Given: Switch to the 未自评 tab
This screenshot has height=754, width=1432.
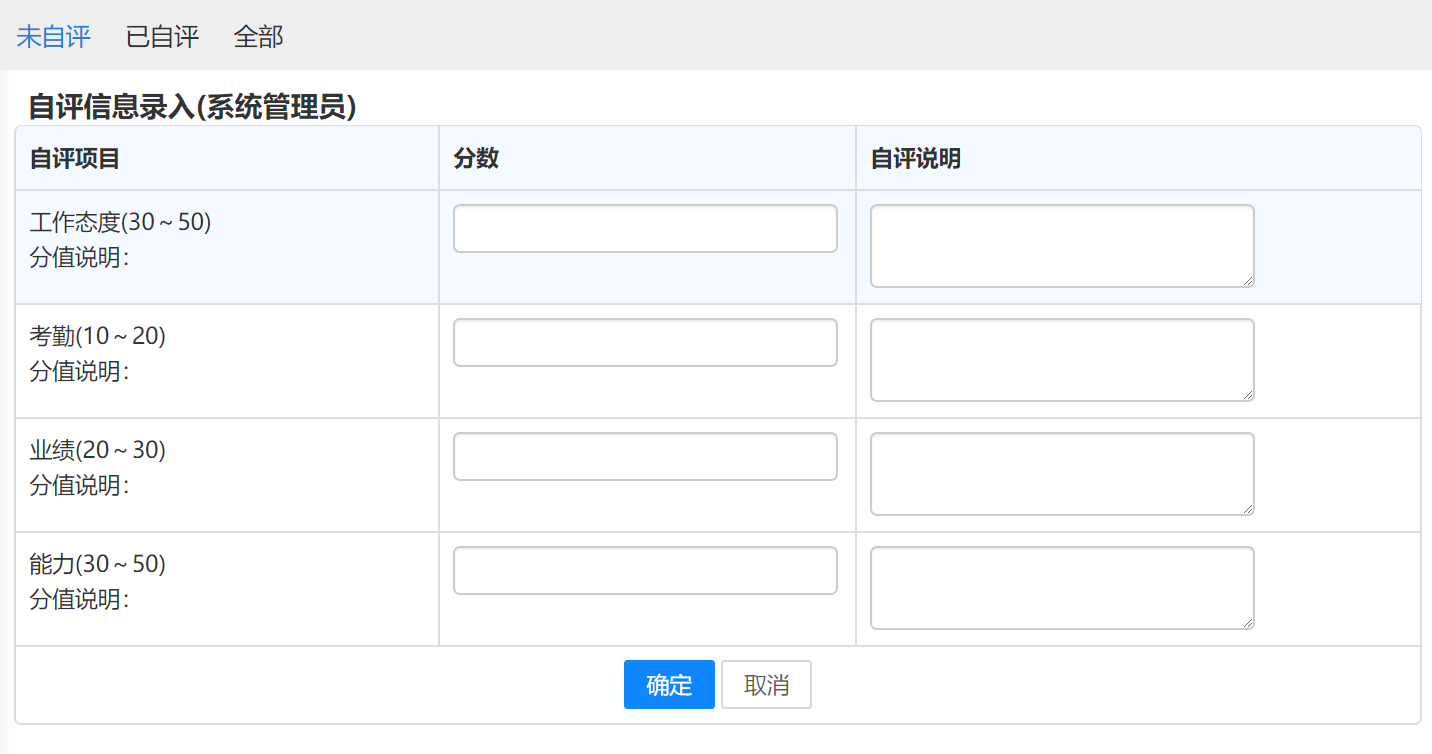Looking at the screenshot, I should pyautogui.click(x=54, y=37).
